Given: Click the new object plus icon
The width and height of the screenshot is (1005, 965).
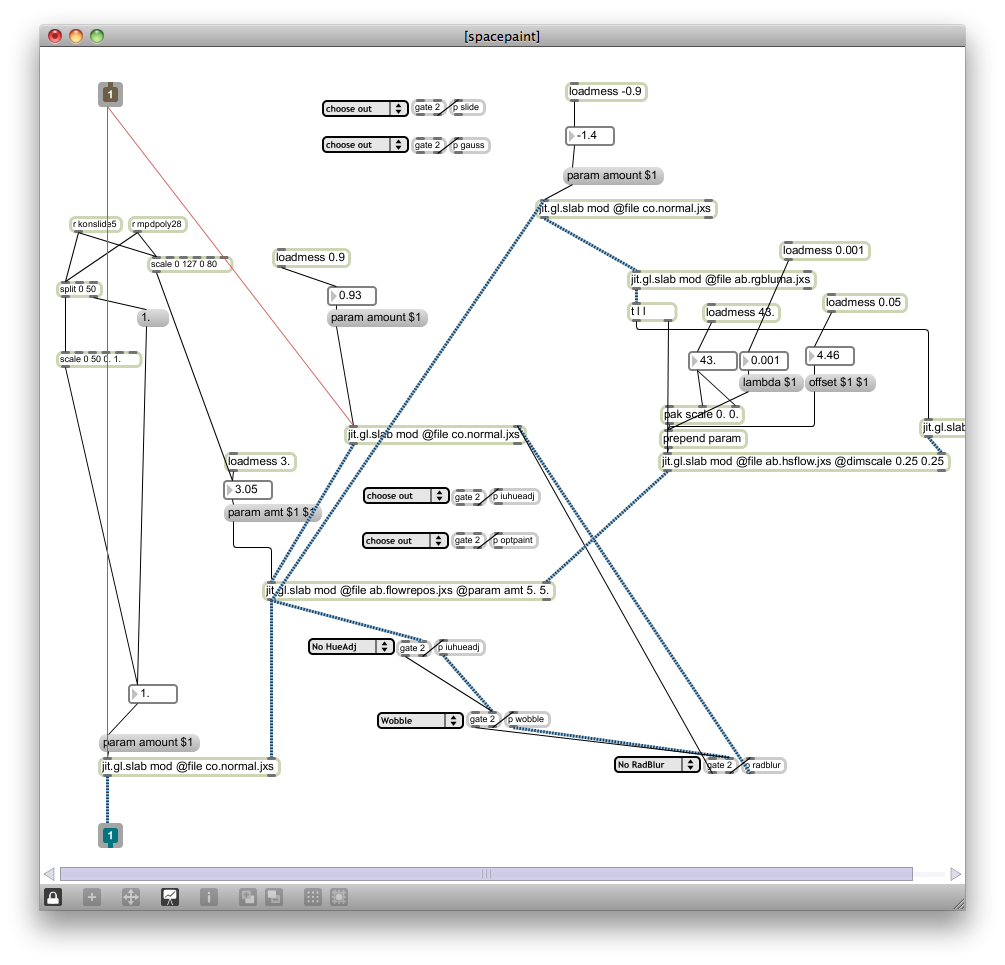Looking at the screenshot, I should pyautogui.click(x=92, y=897).
